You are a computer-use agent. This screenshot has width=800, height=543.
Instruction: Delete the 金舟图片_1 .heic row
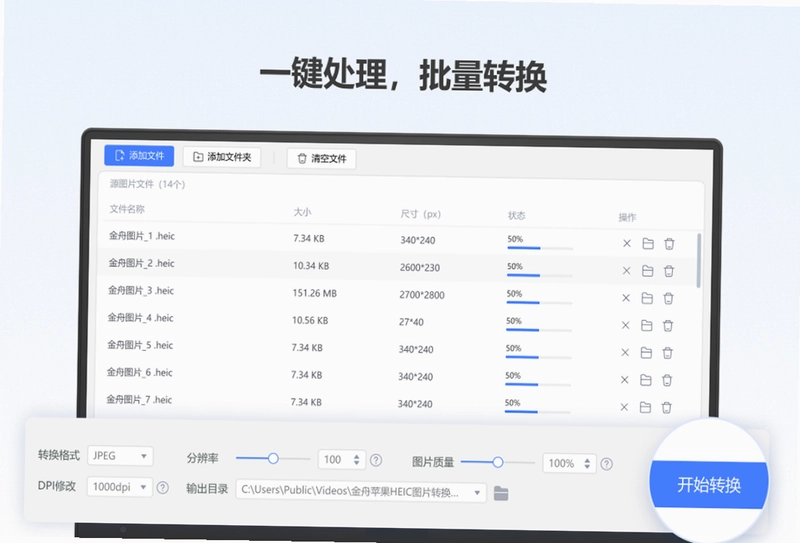coord(669,244)
